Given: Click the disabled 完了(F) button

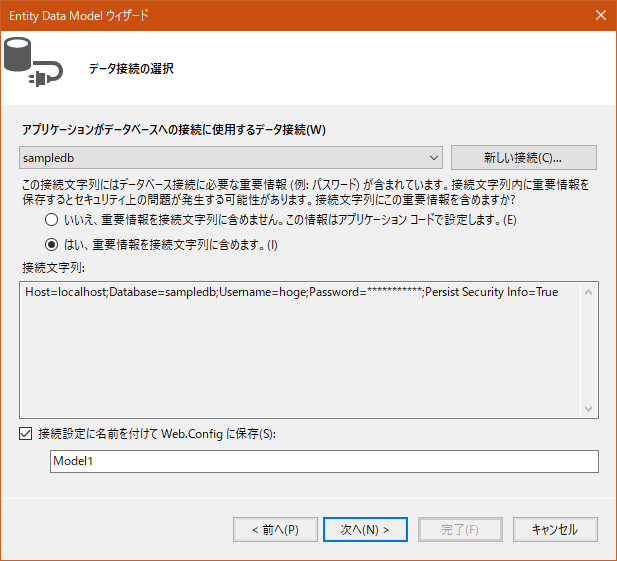Looking at the screenshot, I should pos(460,530).
